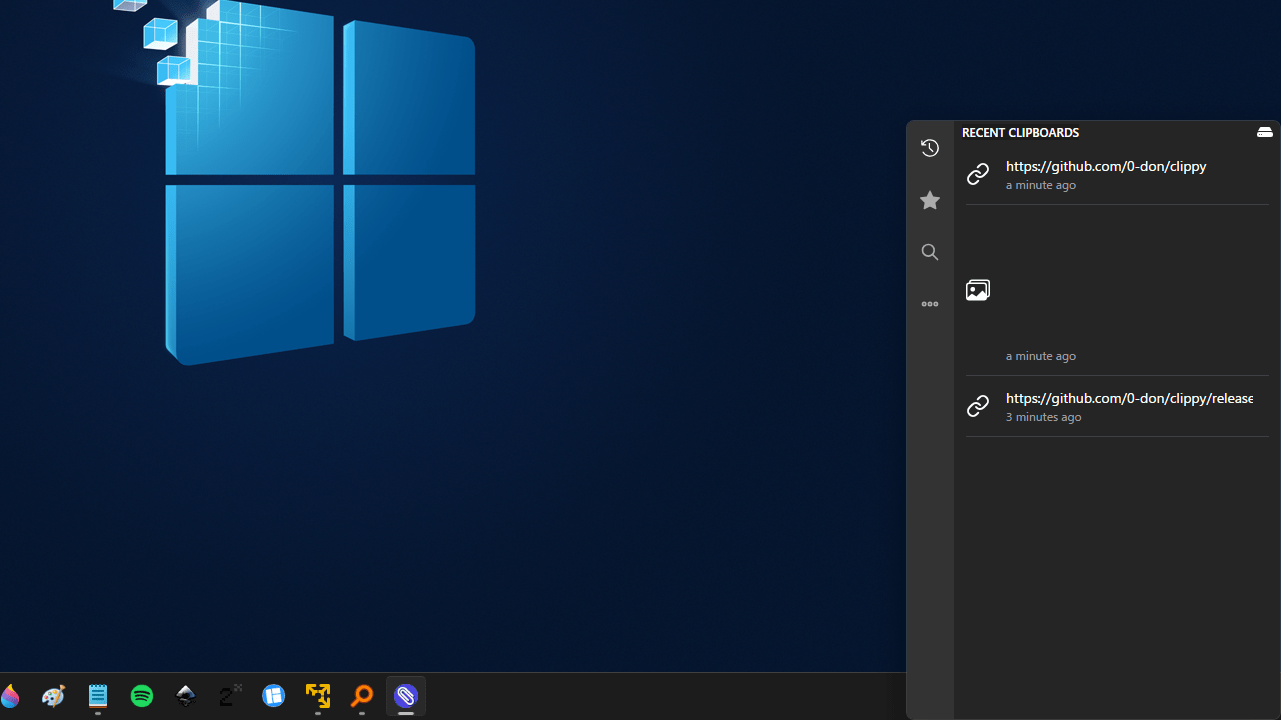Open the yellow arrows taskbar app
The height and width of the screenshot is (720, 1281).
[318, 696]
